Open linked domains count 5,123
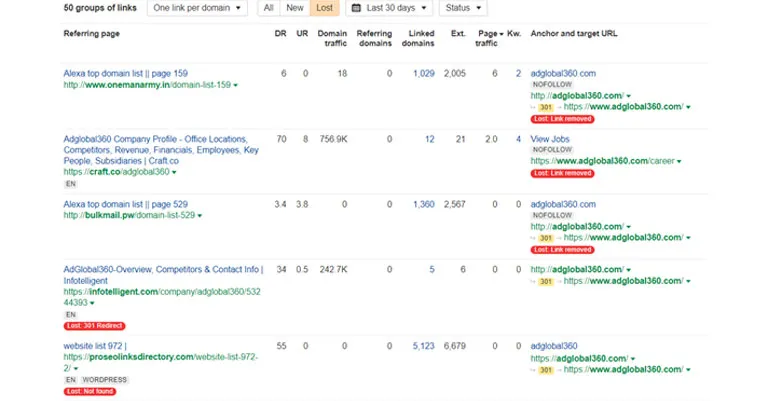 tap(424, 346)
